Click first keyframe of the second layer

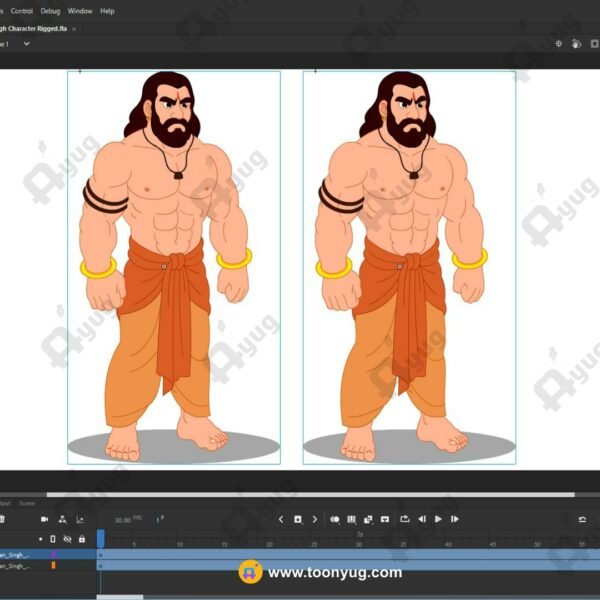[x=101, y=565]
